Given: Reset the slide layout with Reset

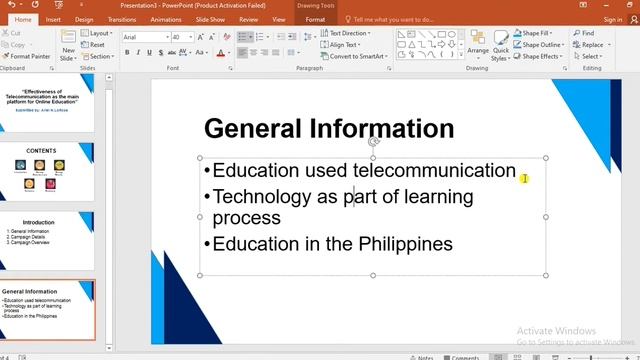Looking at the screenshot, I should (x=93, y=45).
